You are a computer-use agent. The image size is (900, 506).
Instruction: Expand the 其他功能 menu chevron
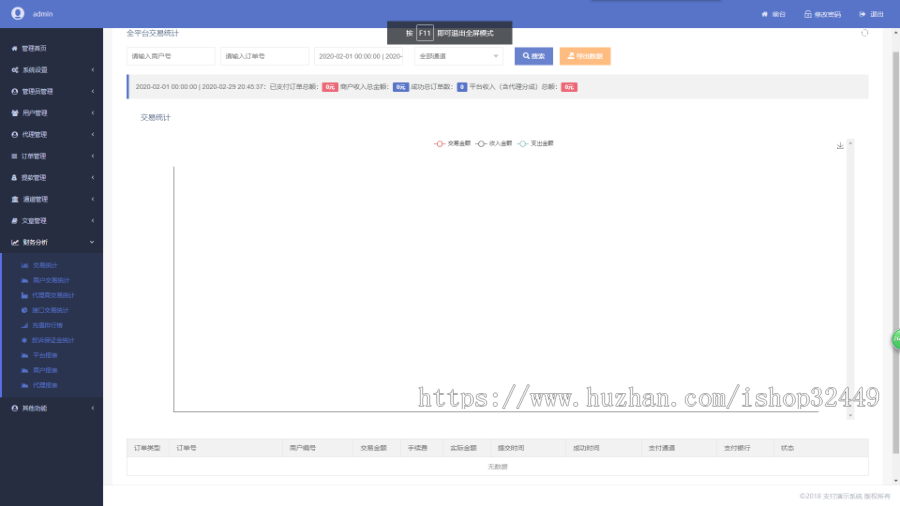point(92,408)
